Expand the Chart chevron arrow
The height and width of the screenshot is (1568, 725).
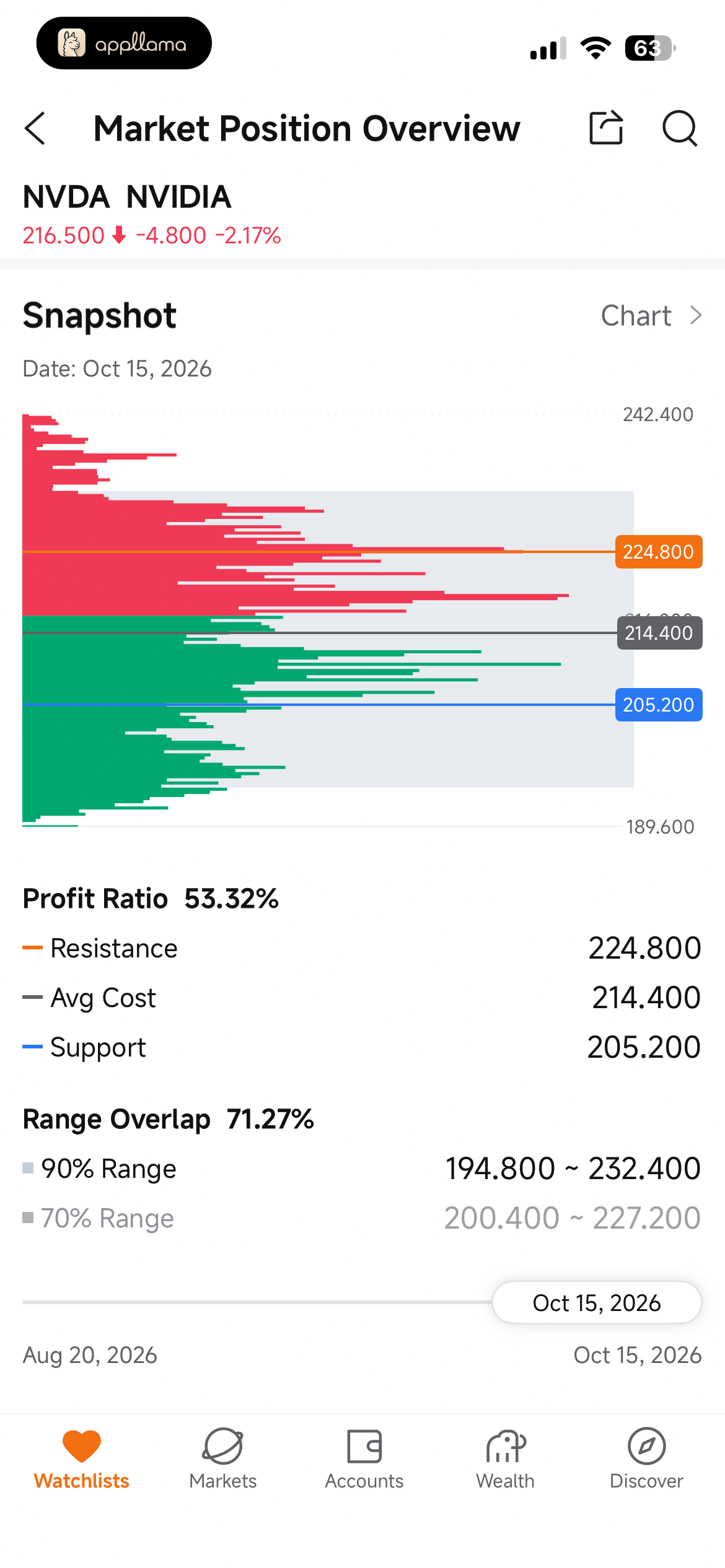696,315
